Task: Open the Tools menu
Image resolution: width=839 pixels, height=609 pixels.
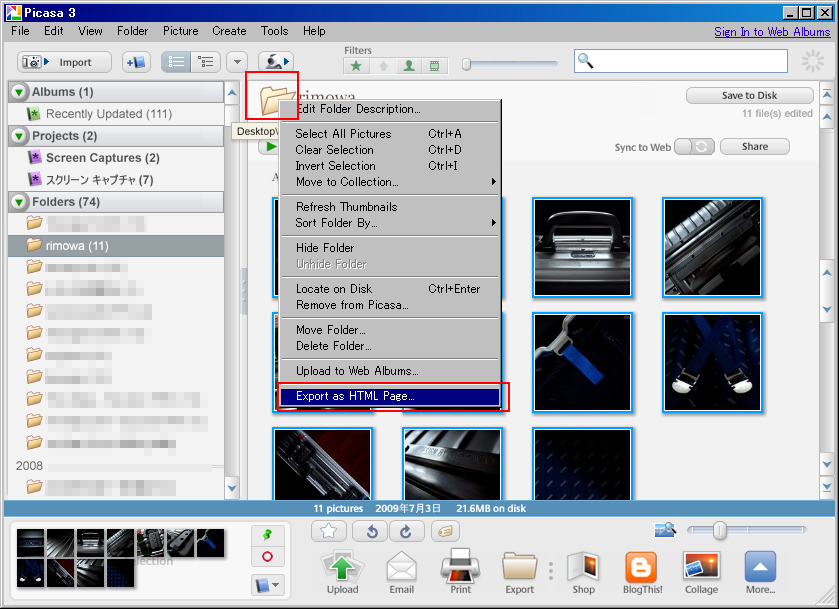Action: [x=274, y=31]
